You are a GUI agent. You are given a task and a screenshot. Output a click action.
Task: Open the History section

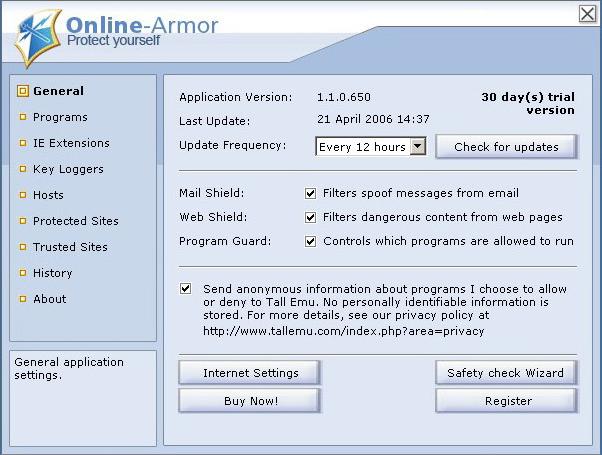click(x=53, y=273)
